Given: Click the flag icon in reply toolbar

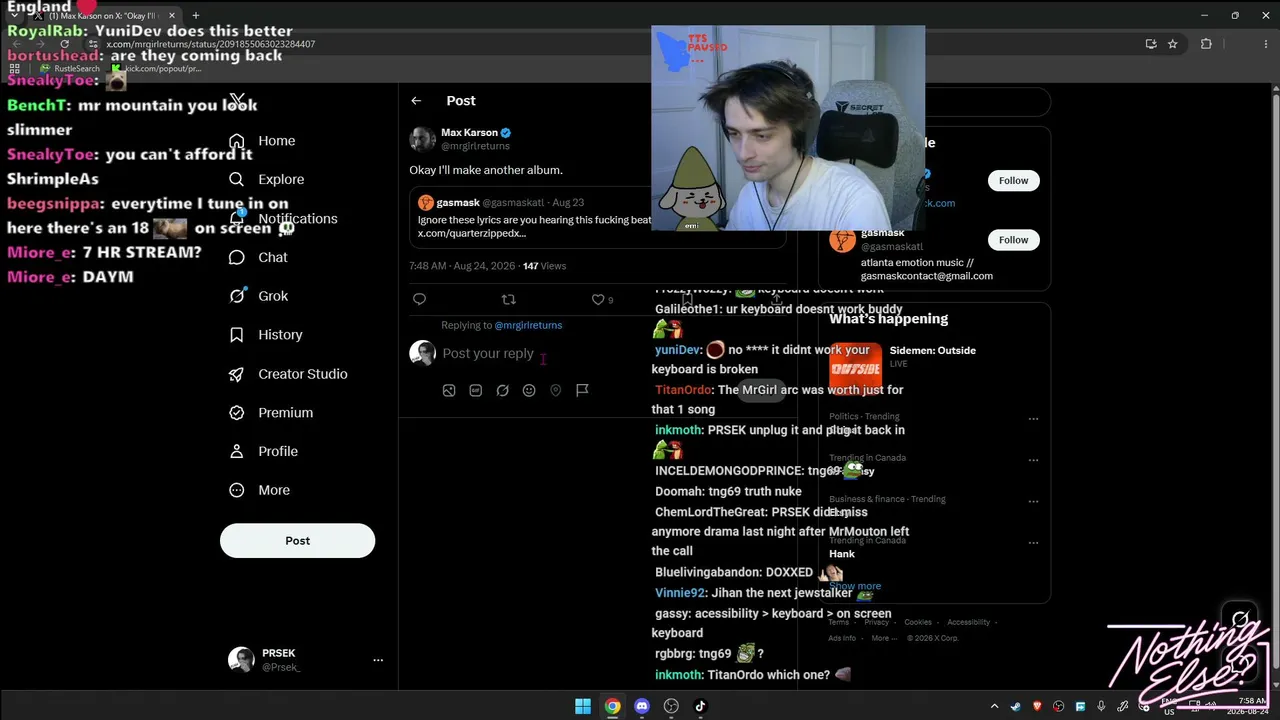Looking at the screenshot, I should tap(582, 390).
